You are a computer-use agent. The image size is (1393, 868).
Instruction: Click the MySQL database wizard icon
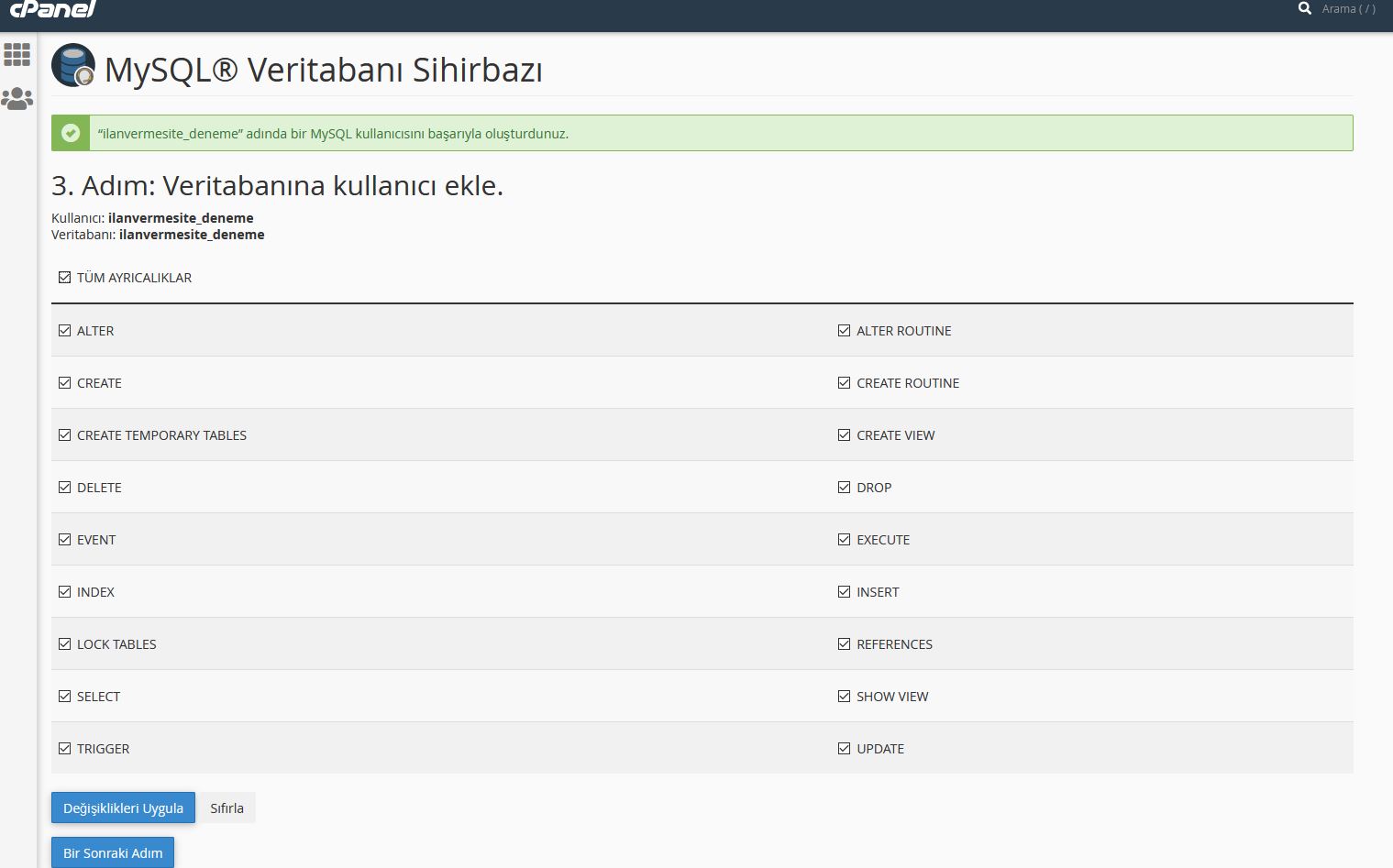coord(73,66)
